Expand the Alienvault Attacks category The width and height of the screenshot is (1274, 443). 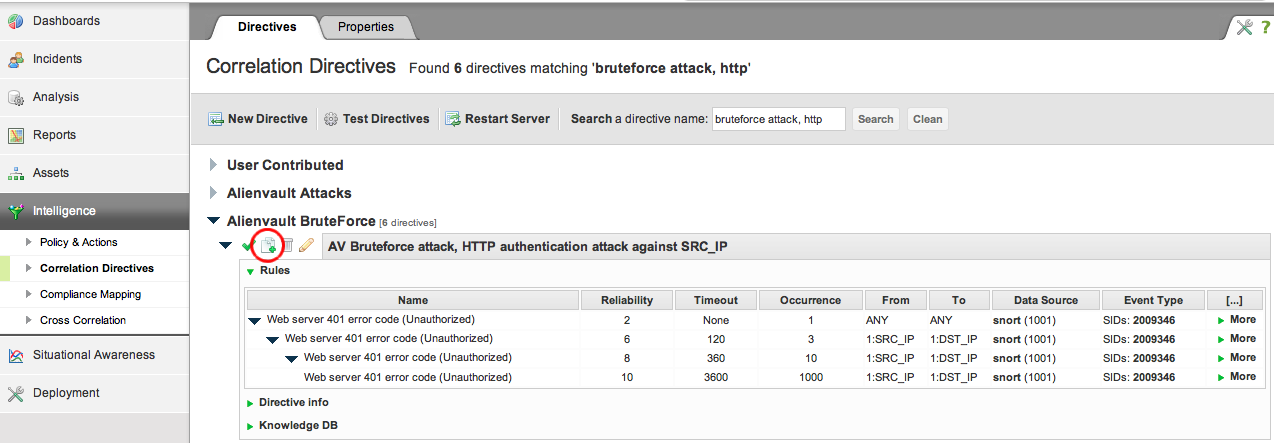[x=213, y=193]
